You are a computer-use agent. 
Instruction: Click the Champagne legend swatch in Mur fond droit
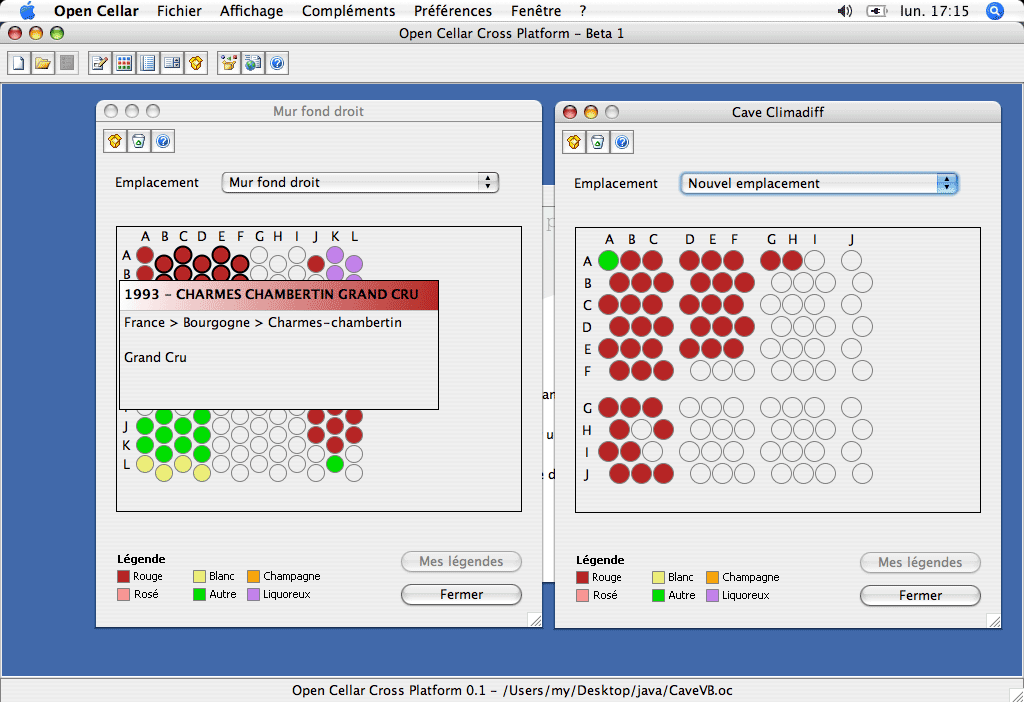pos(253,577)
